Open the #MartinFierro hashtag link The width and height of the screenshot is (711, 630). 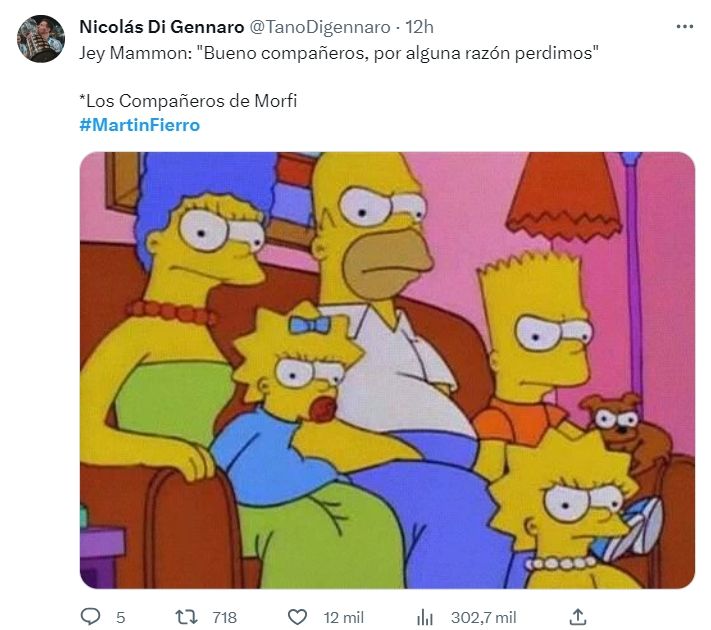click(x=140, y=125)
